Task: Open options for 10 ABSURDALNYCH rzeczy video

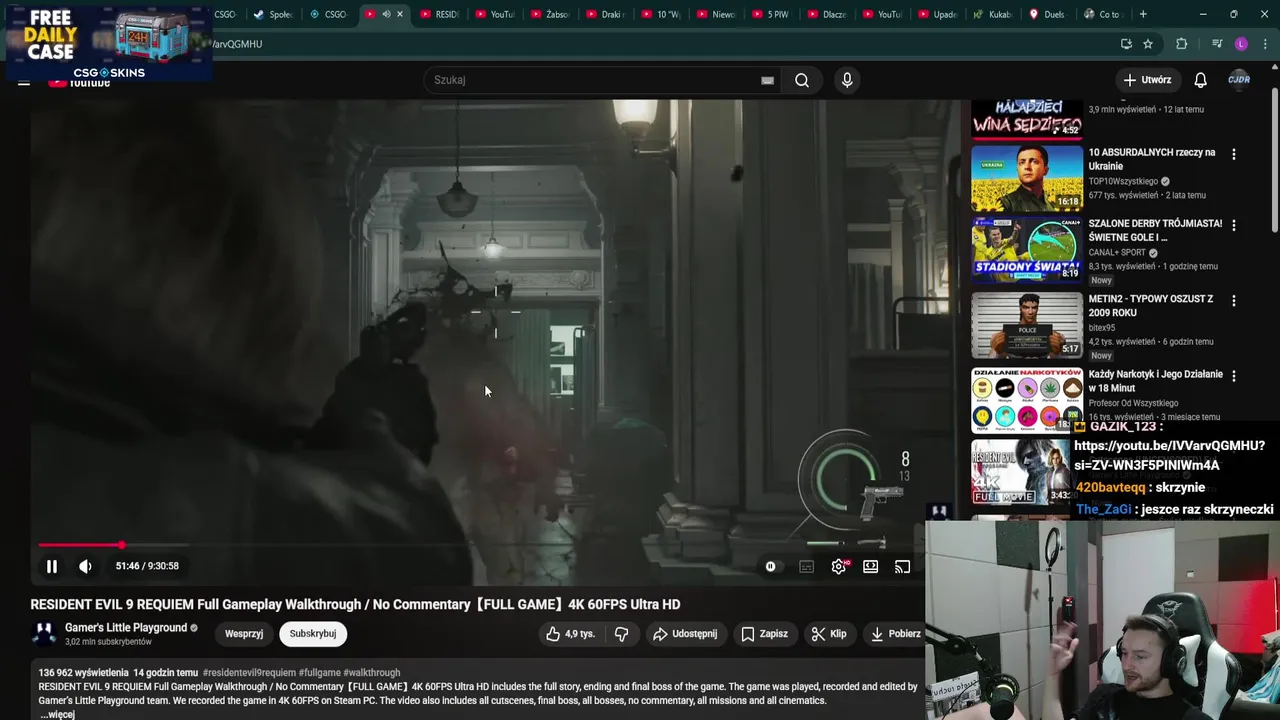Action: (x=1233, y=155)
